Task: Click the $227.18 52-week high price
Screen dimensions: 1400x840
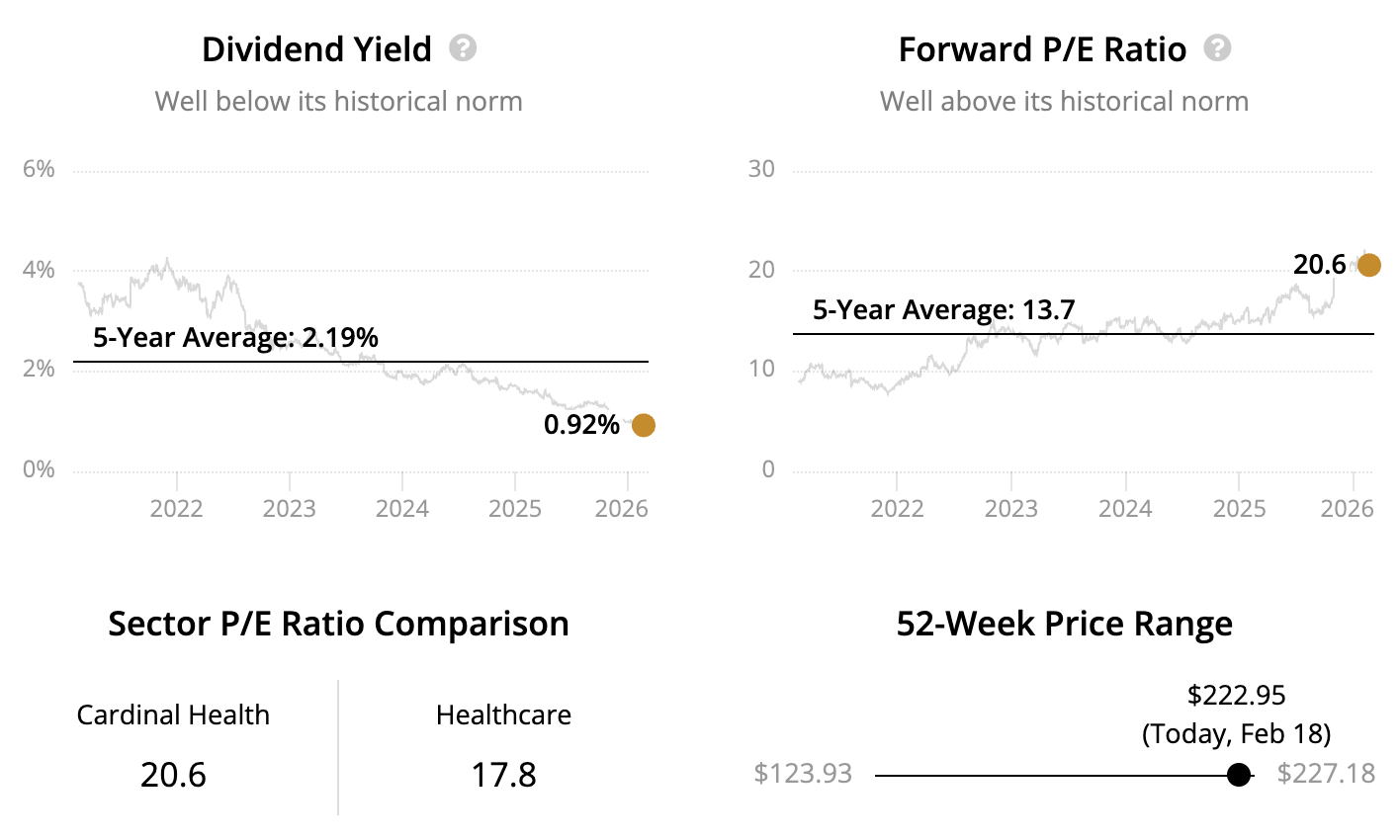Action: pyautogui.click(x=1326, y=773)
